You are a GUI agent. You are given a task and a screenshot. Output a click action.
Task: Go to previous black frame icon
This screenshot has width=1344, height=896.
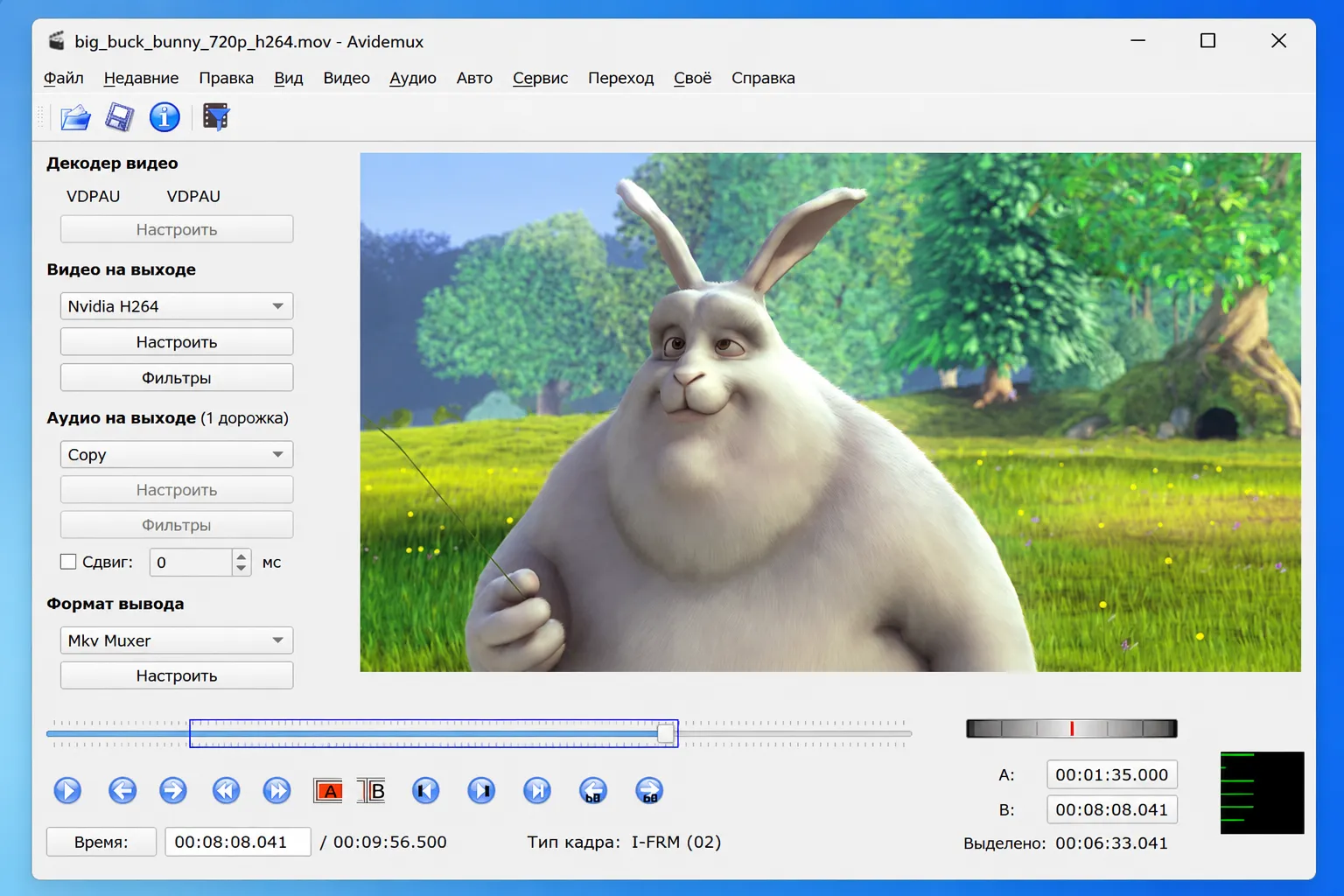tap(426, 791)
